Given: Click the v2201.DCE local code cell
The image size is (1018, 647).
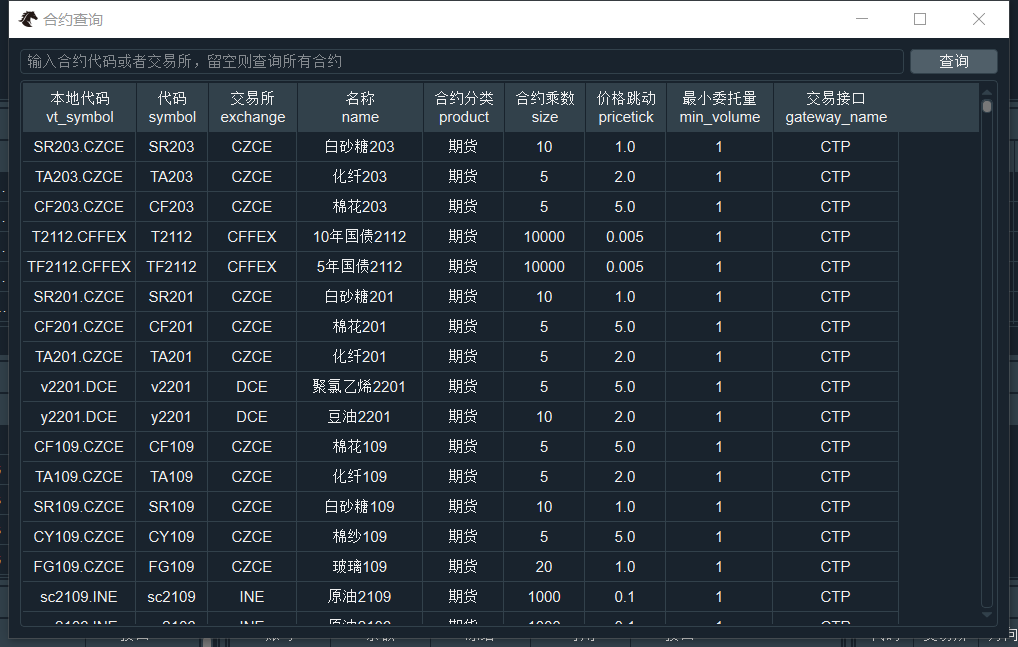Looking at the screenshot, I should click(79, 387).
